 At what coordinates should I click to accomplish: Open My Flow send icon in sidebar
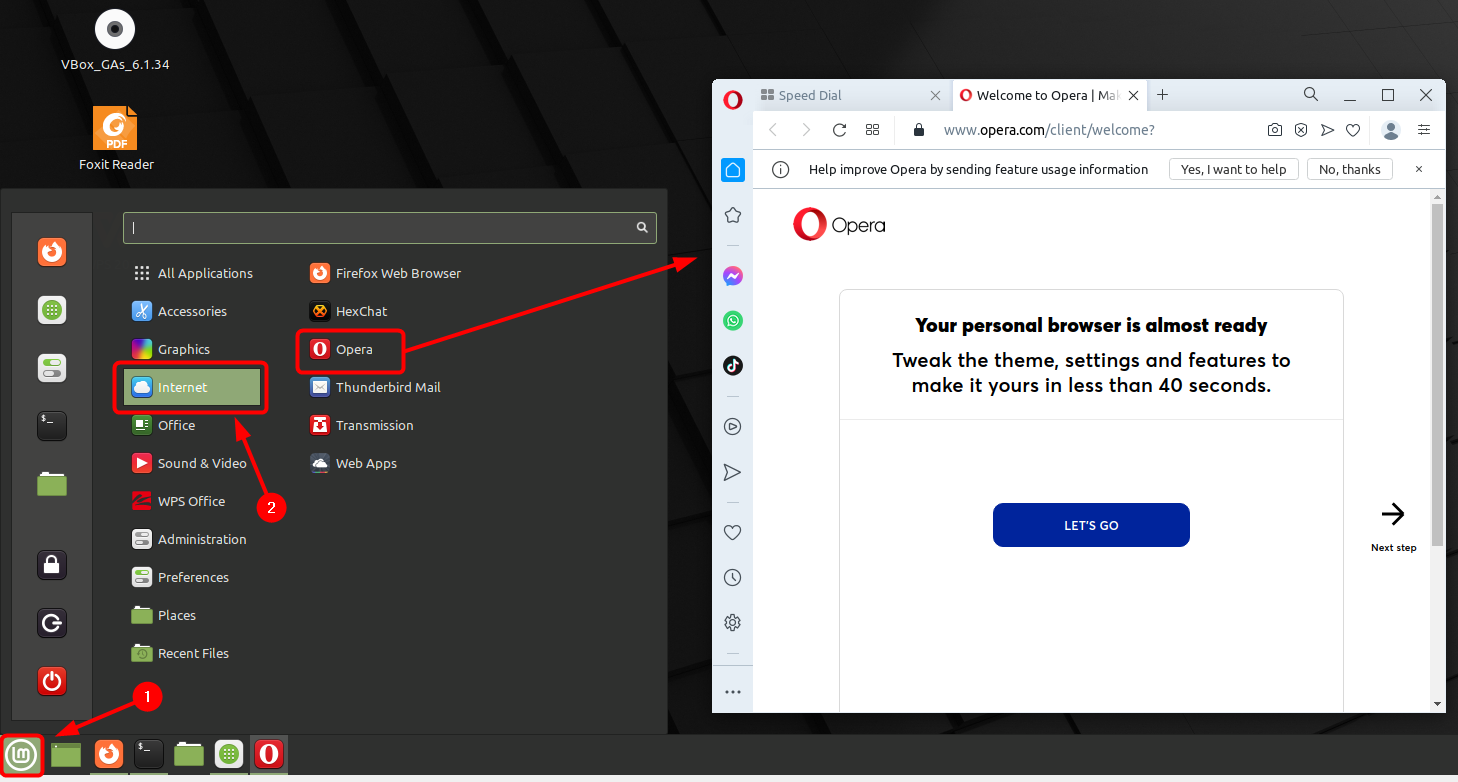(733, 472)
